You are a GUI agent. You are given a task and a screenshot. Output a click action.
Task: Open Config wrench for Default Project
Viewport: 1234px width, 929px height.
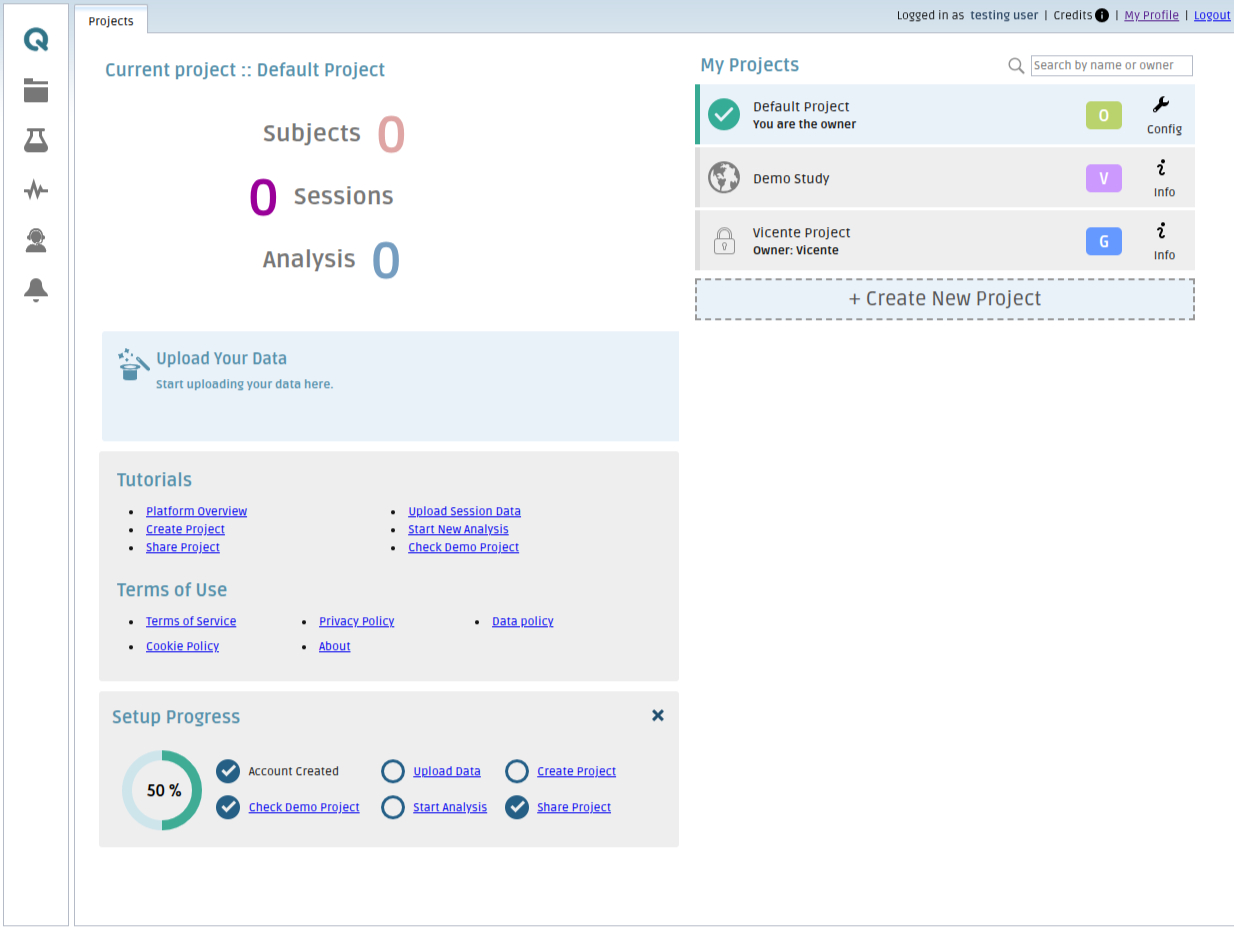1163,104
